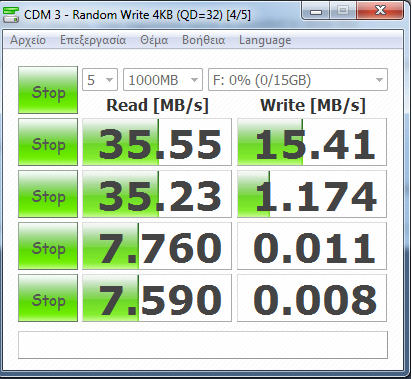Open the Language menu
Viewport: 412px width, 379px height.
pyautogui.click(x=265, y=40)
